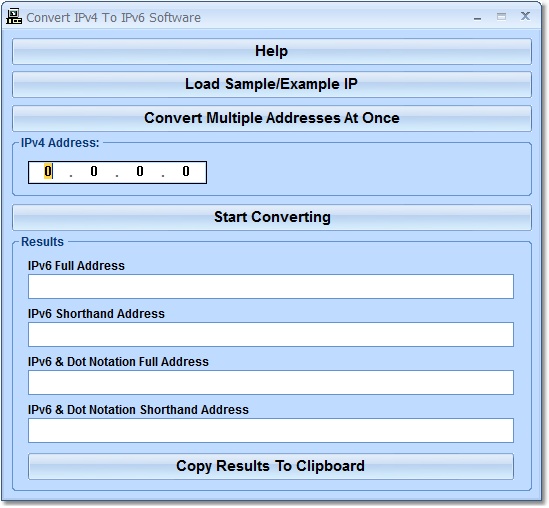Viewport: 549px width, 508px height.
Task: Load Sample/Example IP
Action: [x=272, y=84]
